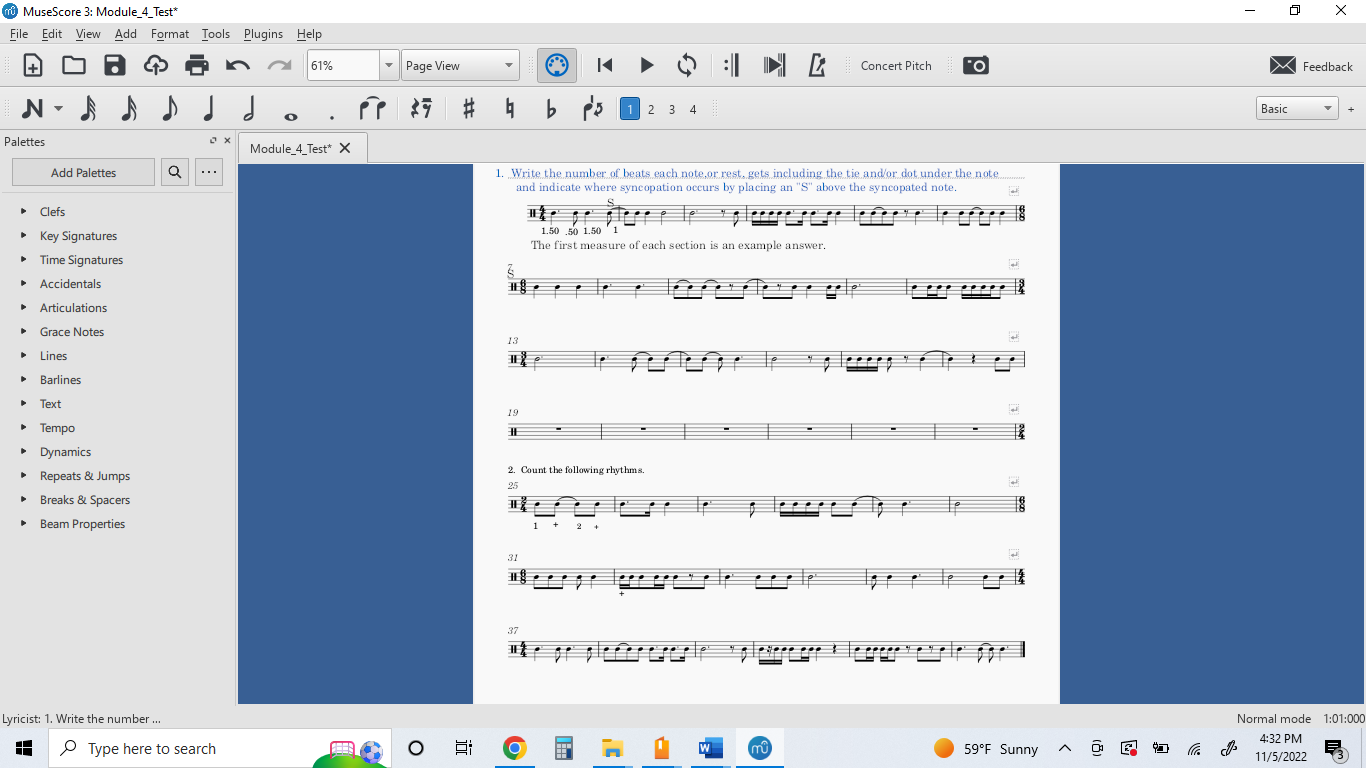
Task: Open the MIDI input settings icon
Action: 556,65
